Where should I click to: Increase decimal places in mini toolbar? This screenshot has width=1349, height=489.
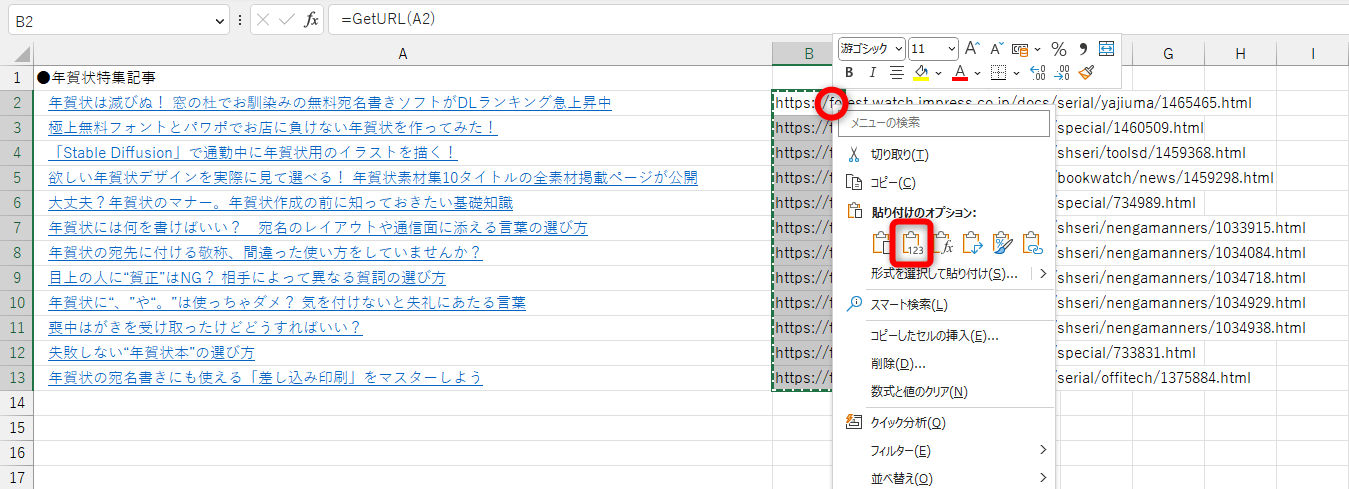1037,73
